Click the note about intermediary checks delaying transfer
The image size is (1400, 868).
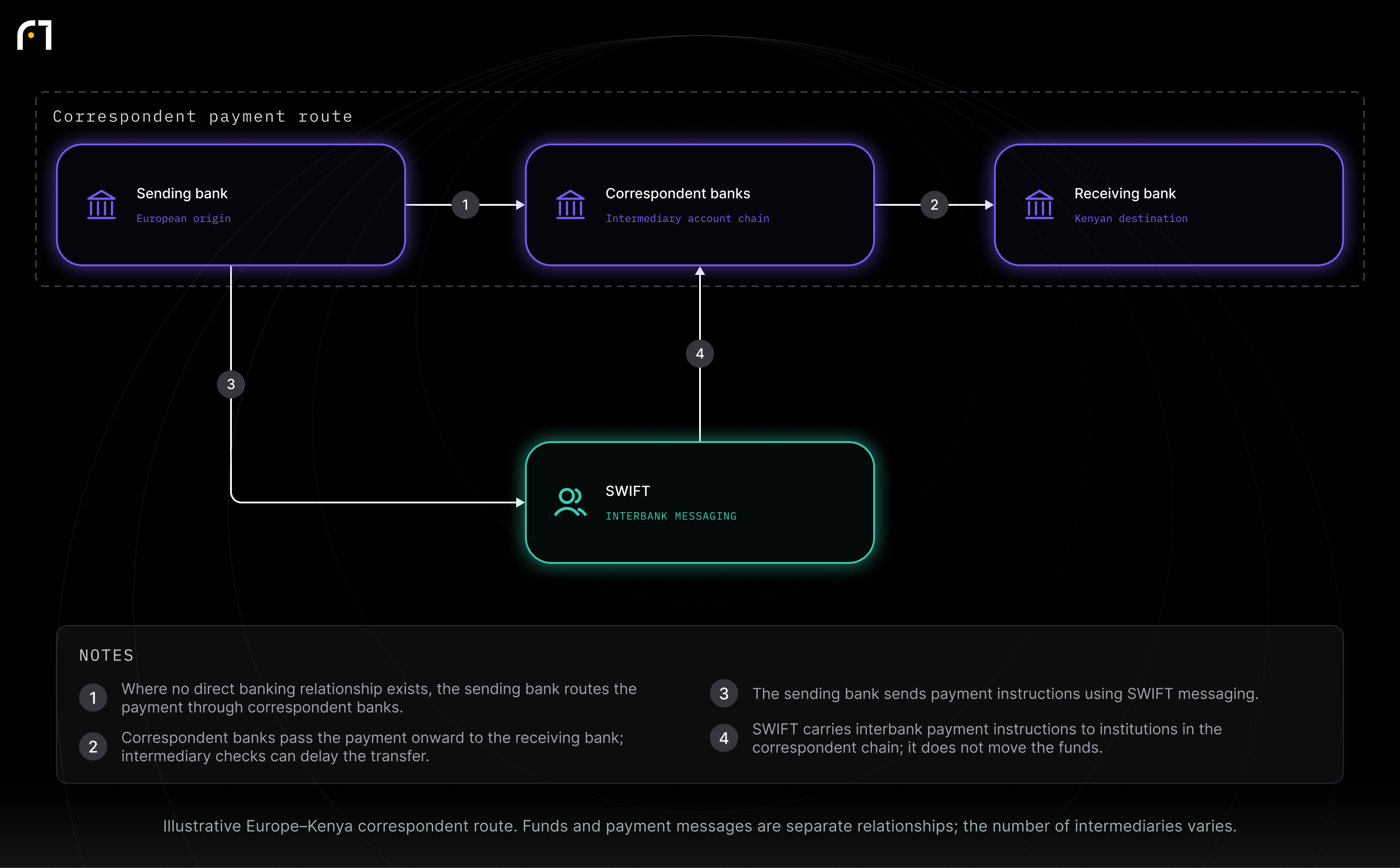(372, 747)
